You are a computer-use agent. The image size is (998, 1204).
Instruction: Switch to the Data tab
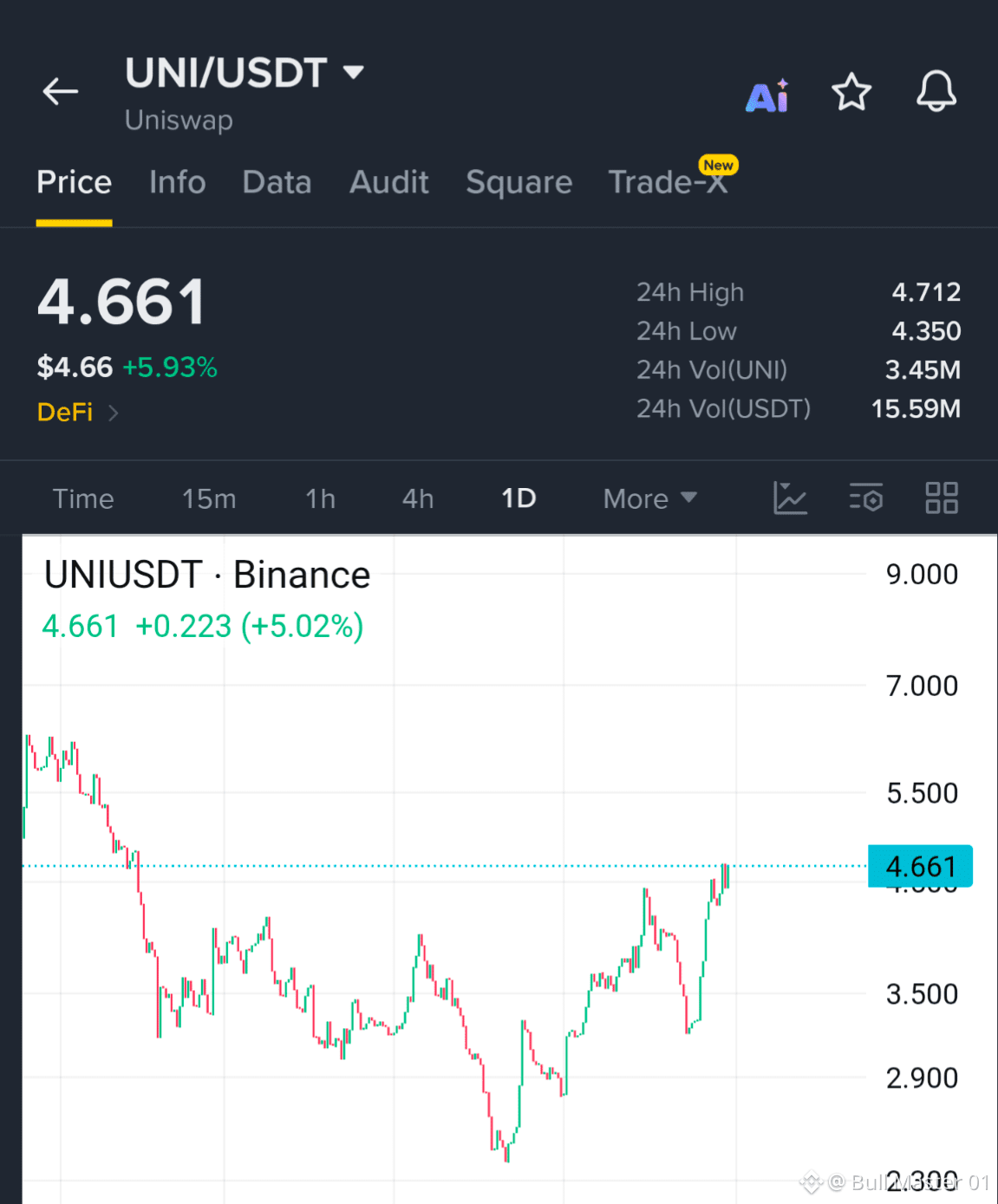(x=277, y=182)
